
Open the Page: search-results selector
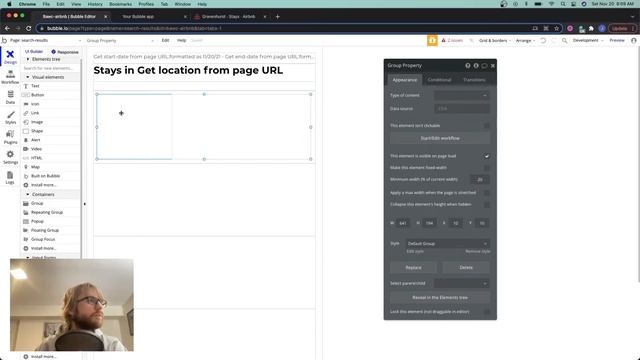click(45, 40)
